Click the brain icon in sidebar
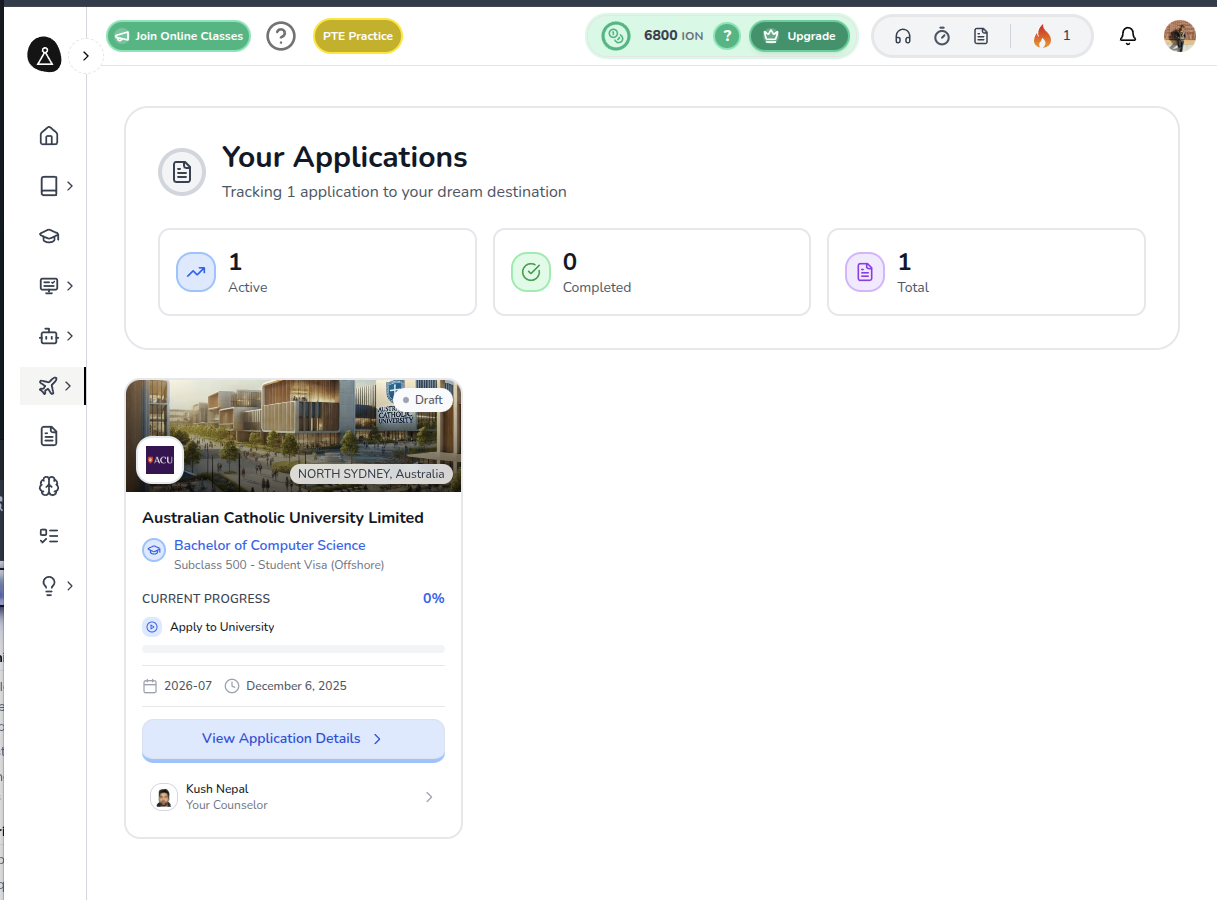 pyautogui.click(x=48, y=486)
